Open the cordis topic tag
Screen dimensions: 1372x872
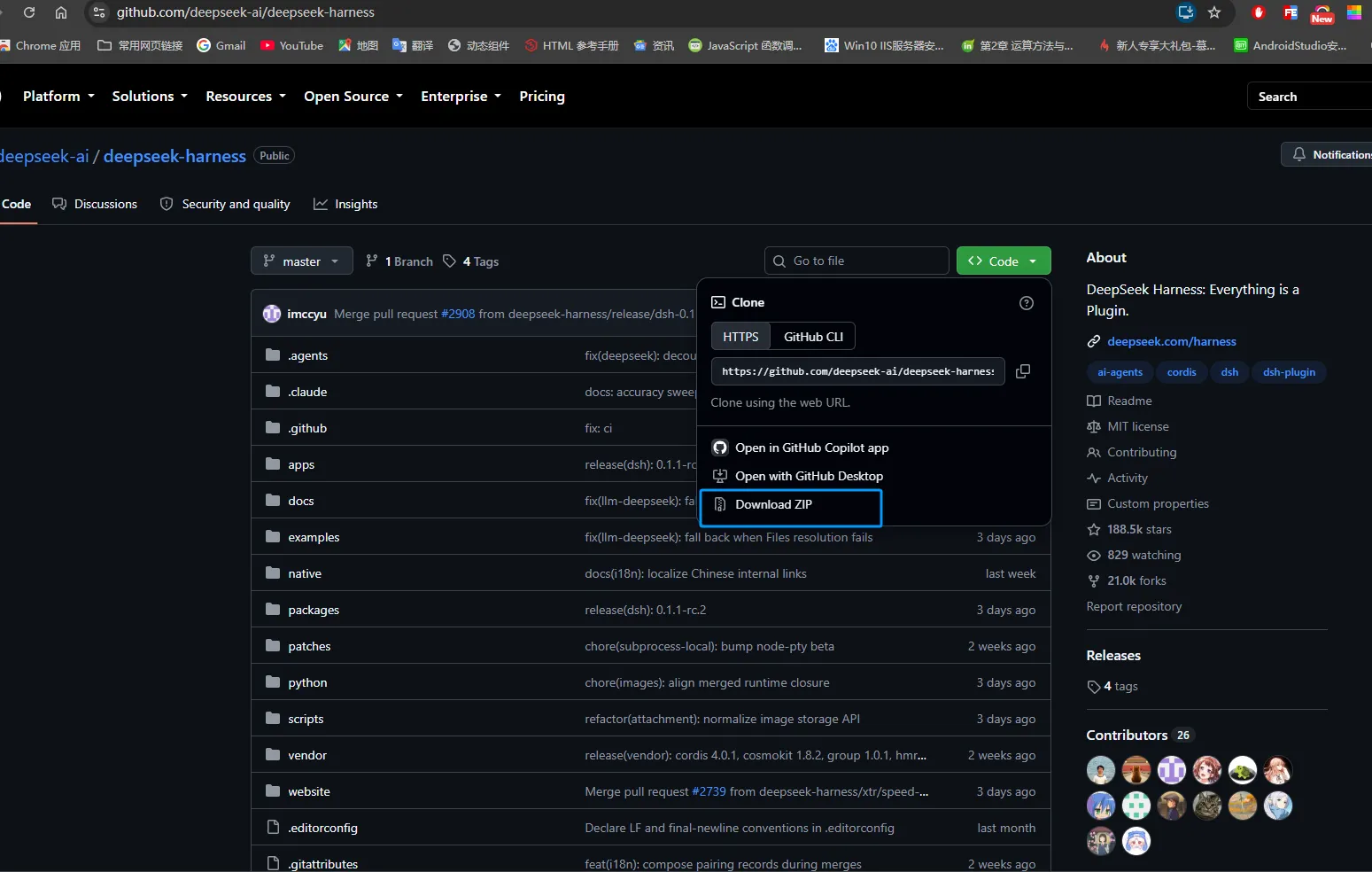(x=1182, y=372)
